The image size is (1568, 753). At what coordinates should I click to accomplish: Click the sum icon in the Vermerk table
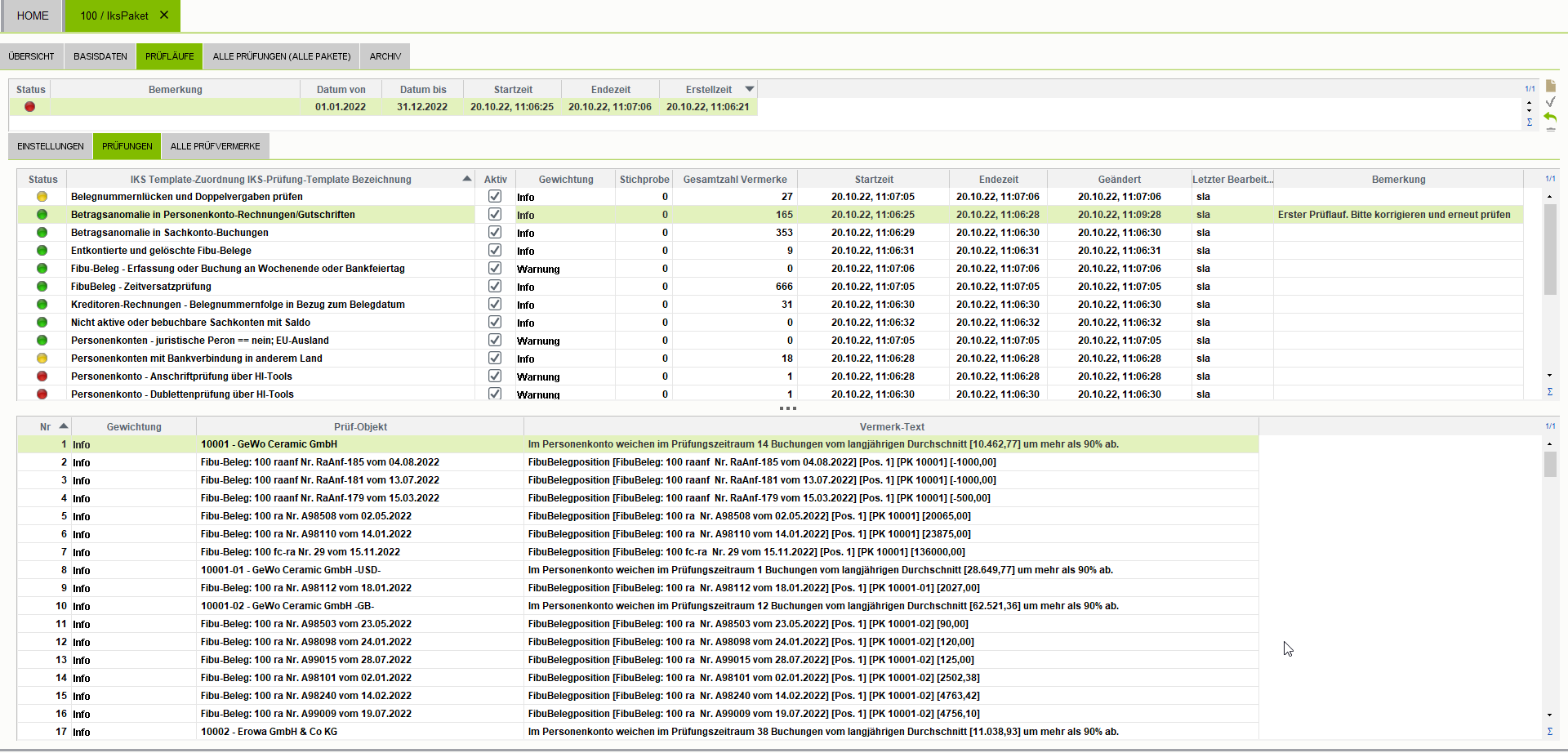tap(1549, 732)
